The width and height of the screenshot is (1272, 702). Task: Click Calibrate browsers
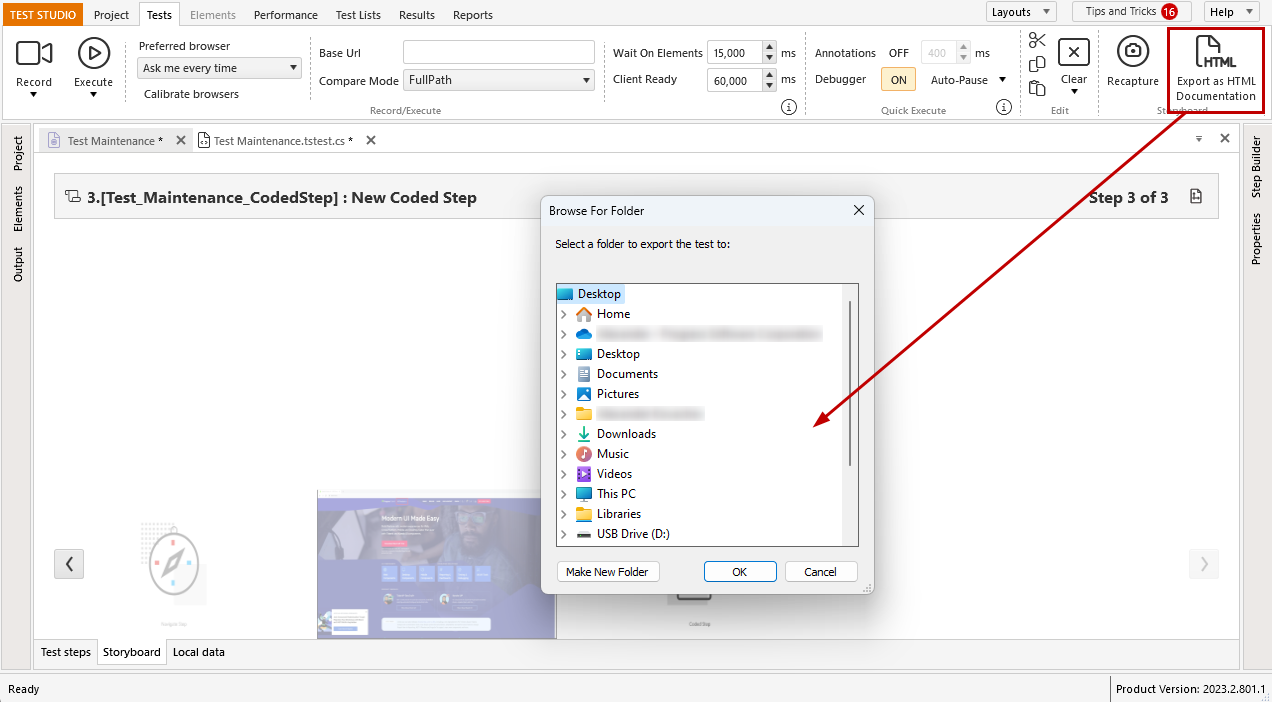(191, 94)
